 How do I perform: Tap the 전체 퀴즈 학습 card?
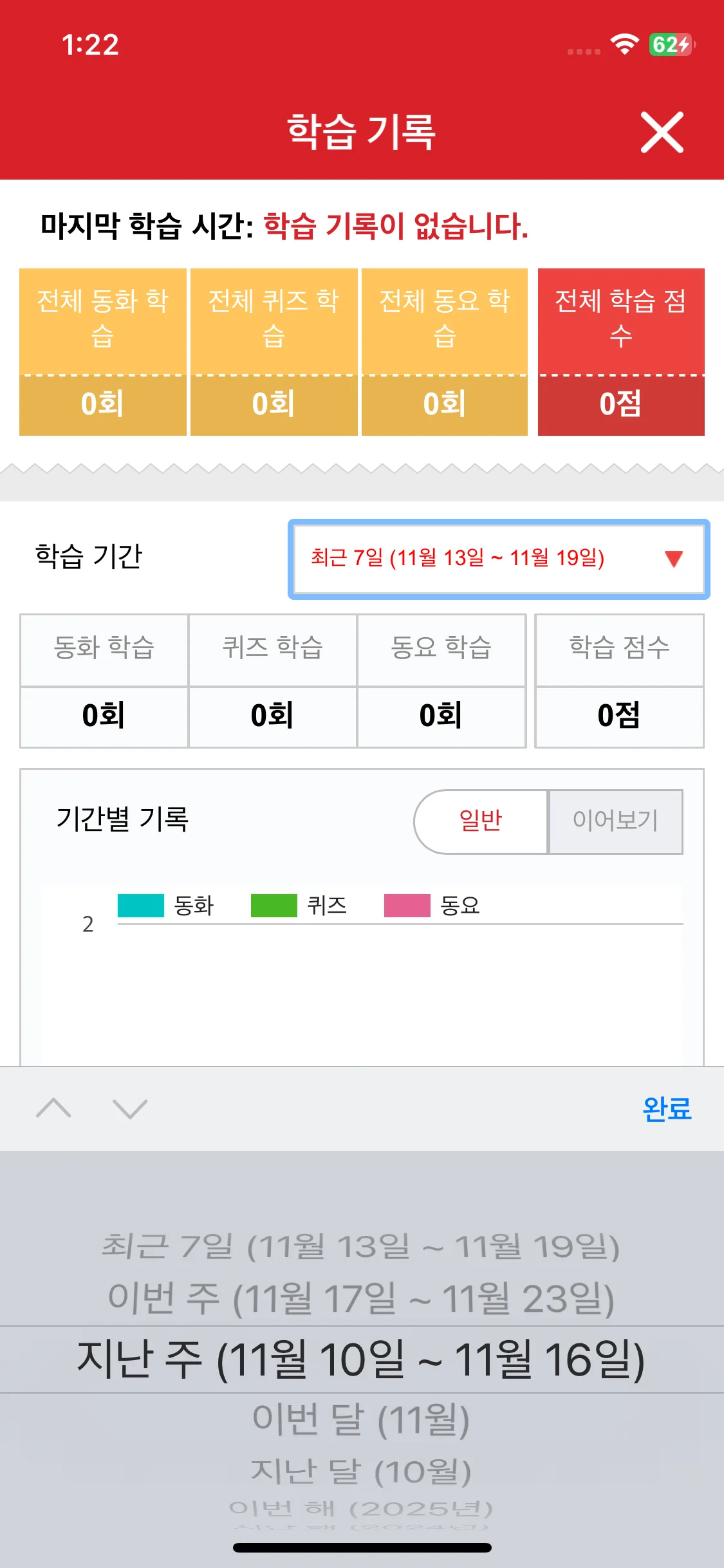click(x=274, y=351)
